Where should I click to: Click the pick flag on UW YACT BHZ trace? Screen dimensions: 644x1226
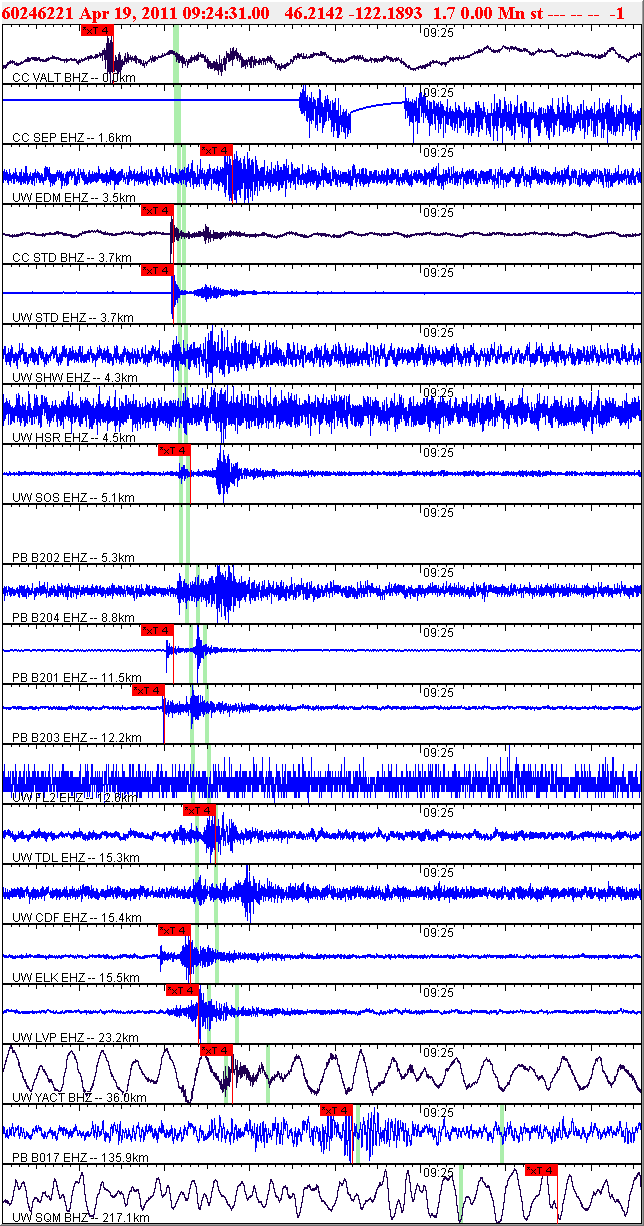216,1050
